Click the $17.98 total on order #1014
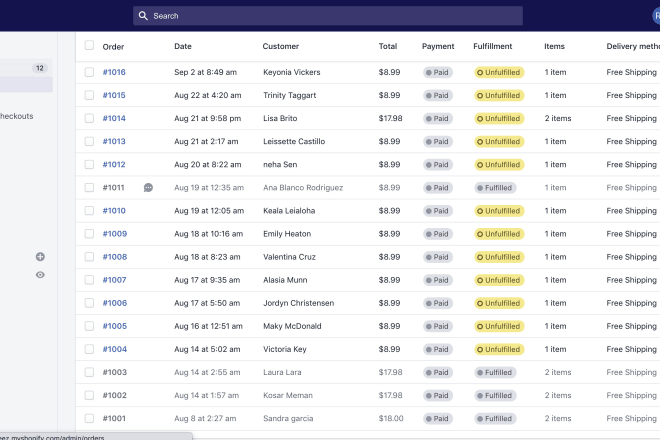This screenshot has width=660, height=440. [391, 118]
